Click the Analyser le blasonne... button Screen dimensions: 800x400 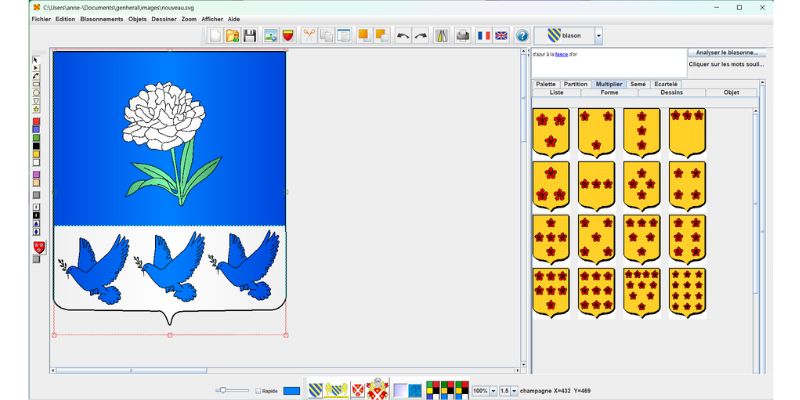coord(727,52)
